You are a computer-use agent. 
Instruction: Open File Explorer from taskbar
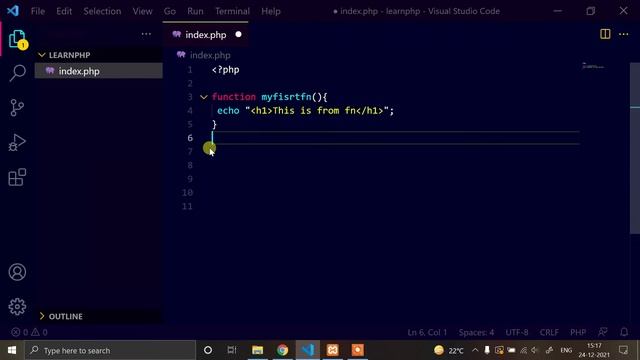point(258,350)
